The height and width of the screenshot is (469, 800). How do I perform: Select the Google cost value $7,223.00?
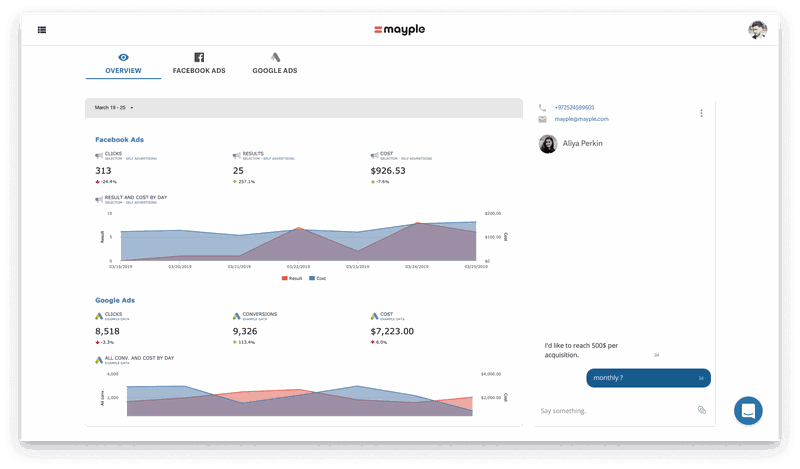392,332
